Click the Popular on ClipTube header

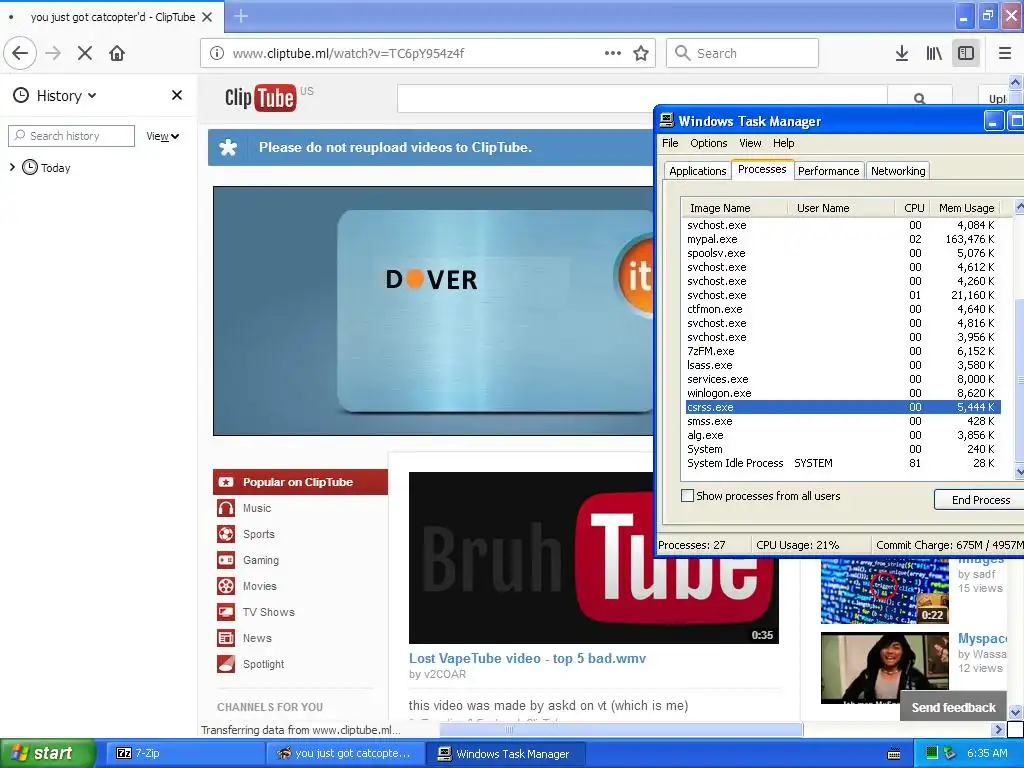coord(300,482)
